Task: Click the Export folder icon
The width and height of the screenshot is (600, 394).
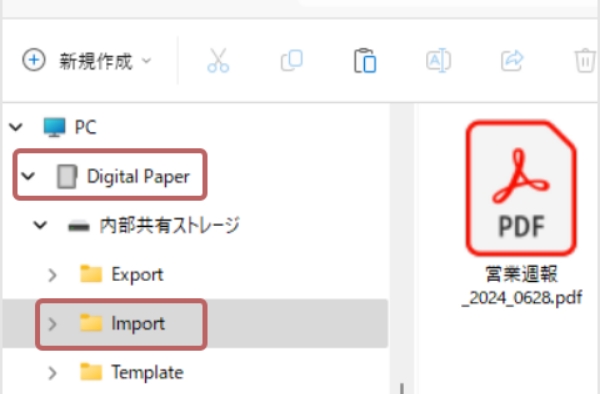Action: tap(91, 274)
